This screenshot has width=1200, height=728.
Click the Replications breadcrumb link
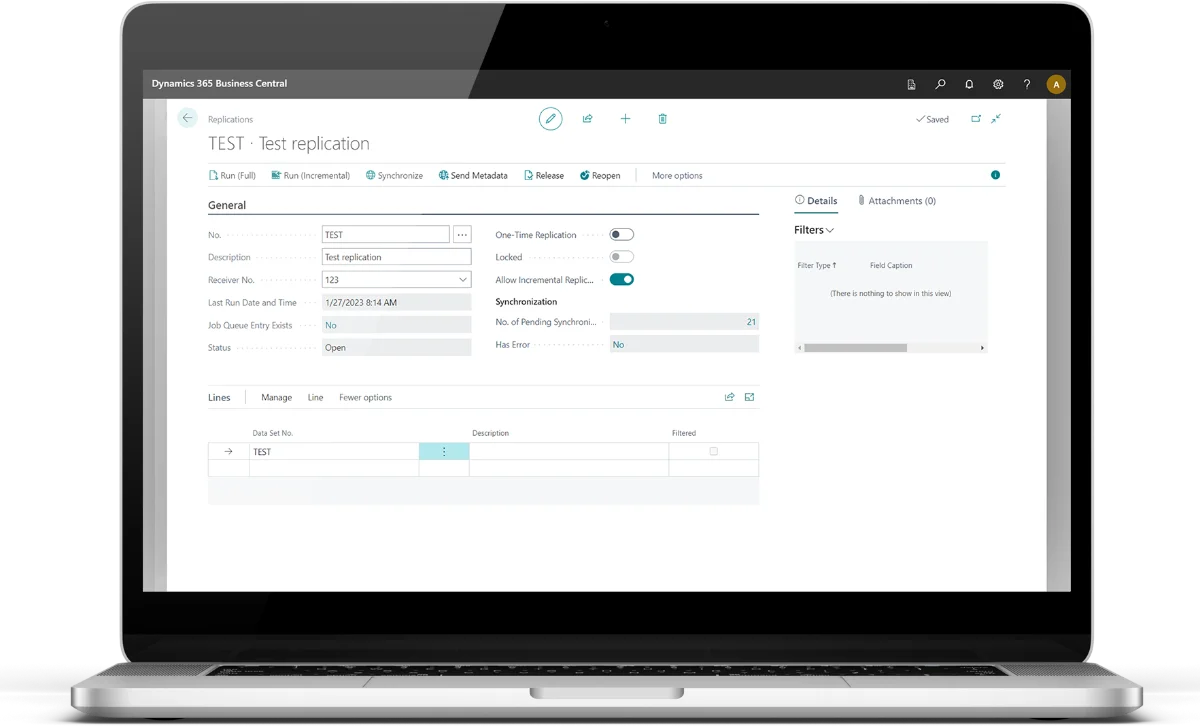(230, 120)
